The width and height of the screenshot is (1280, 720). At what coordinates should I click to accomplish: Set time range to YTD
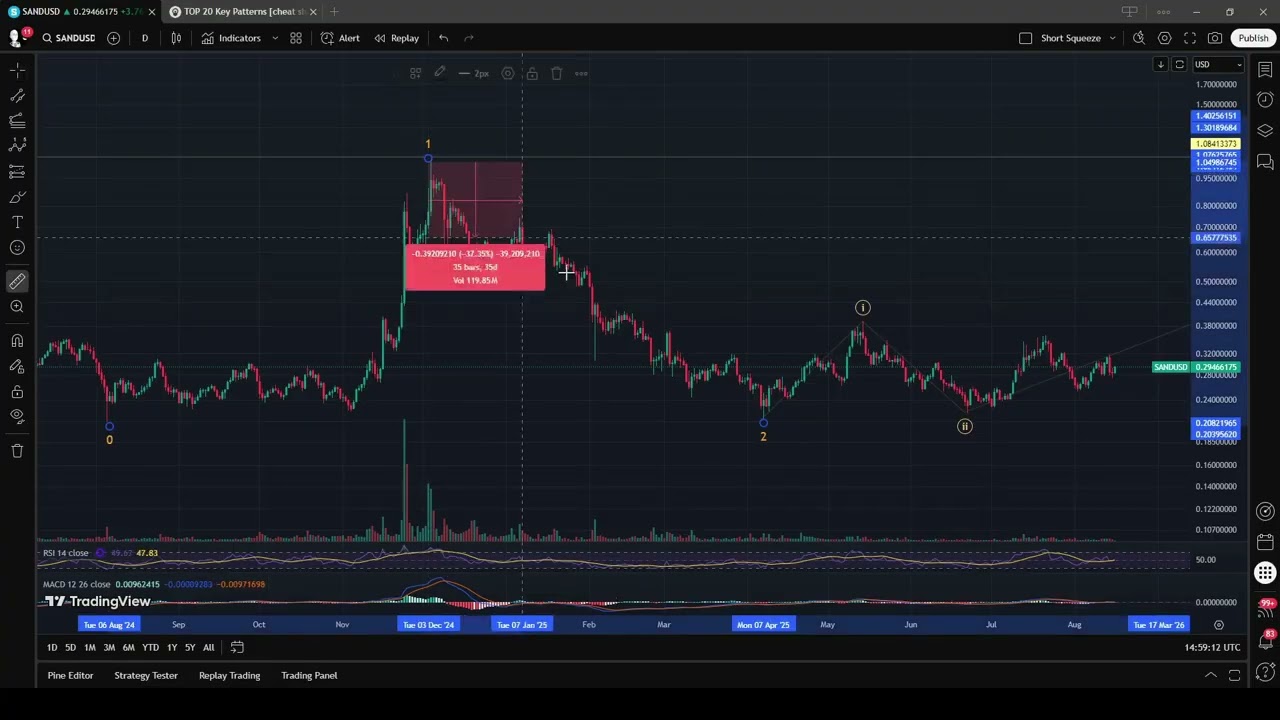150,648
